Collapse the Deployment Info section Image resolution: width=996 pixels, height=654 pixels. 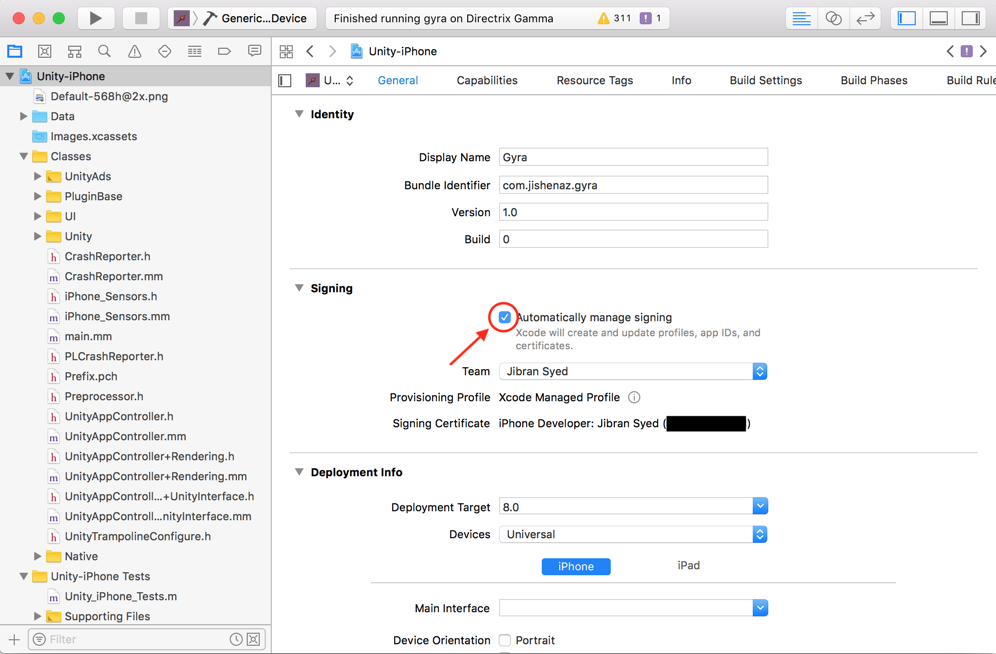[299, 472]
